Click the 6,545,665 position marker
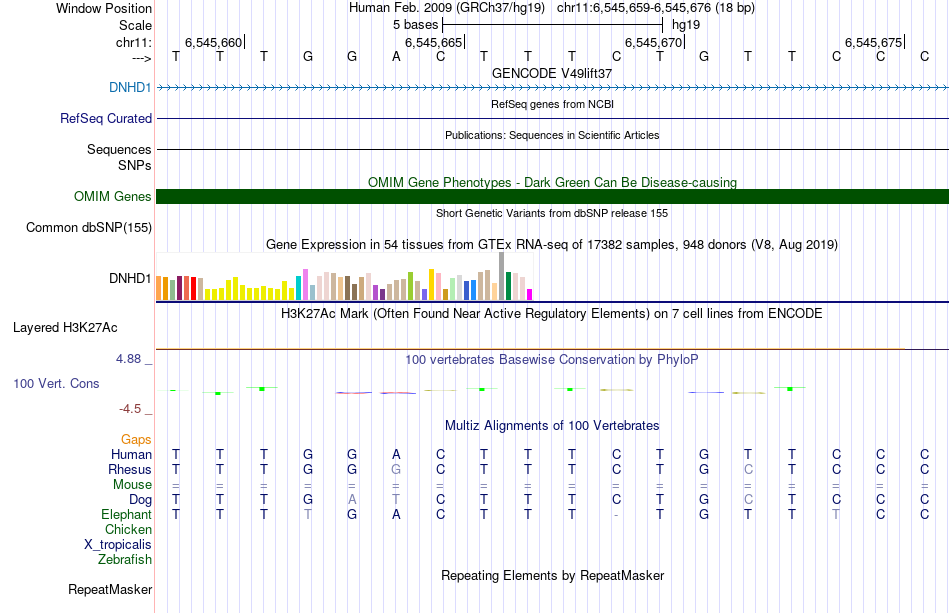Image resolution: width=950 pixels, height=613 pixels. [x=433, y=42]
